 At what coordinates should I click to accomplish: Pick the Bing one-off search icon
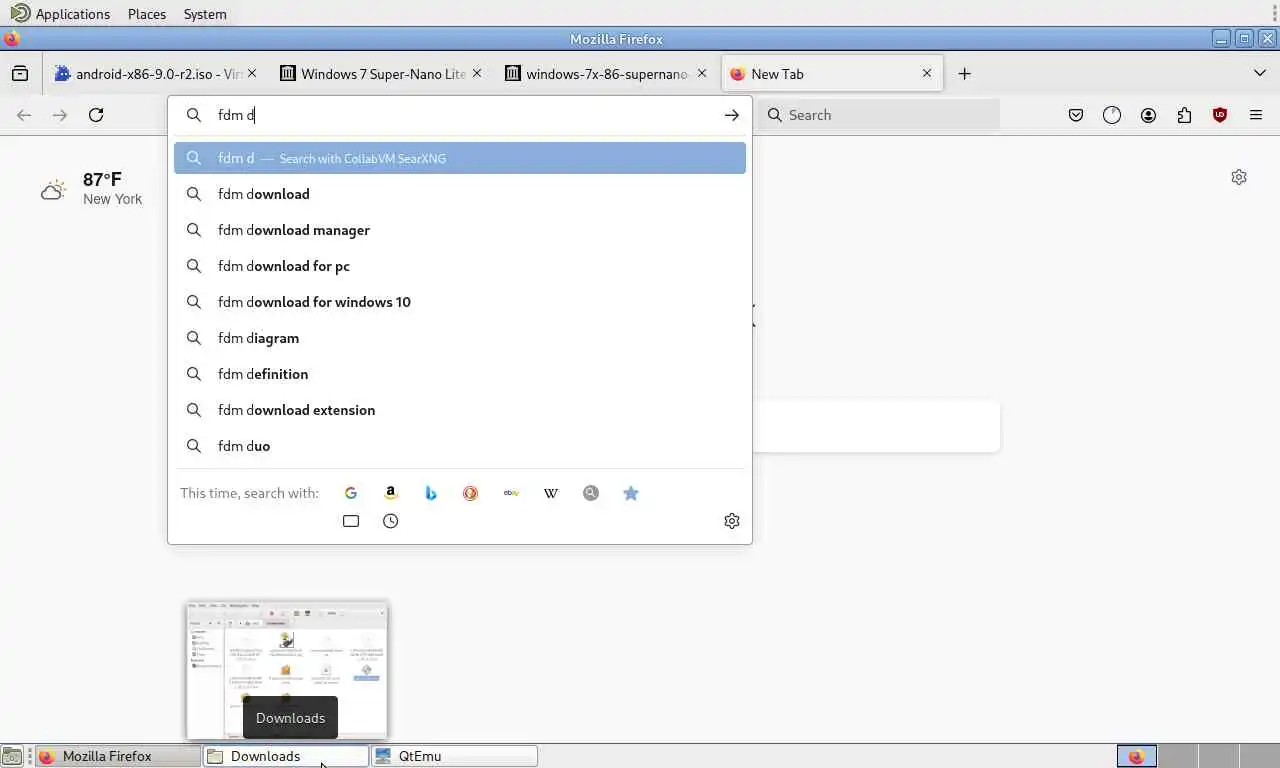tap(431, 493)
